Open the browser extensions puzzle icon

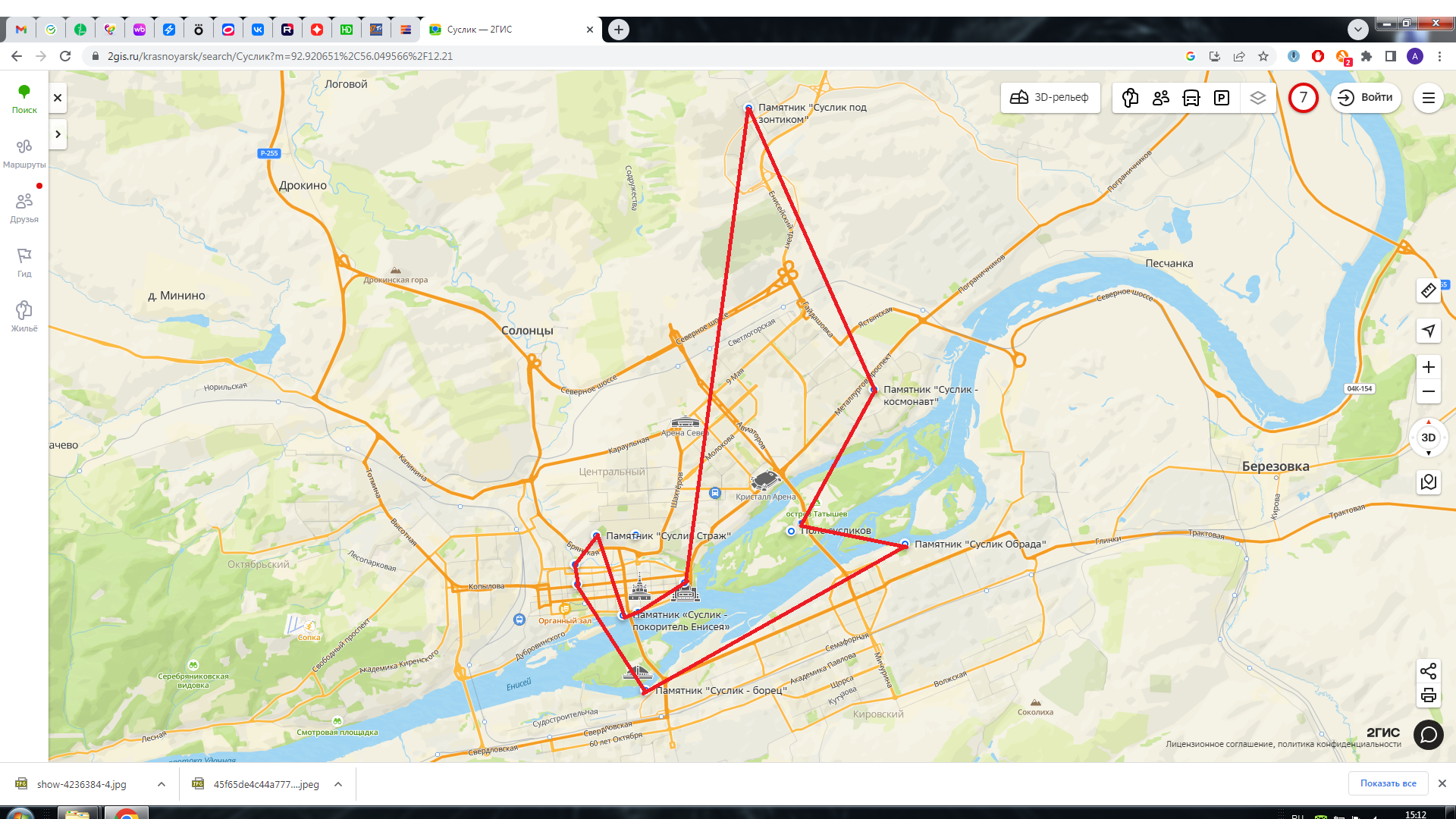click(x=1367, y=56)
